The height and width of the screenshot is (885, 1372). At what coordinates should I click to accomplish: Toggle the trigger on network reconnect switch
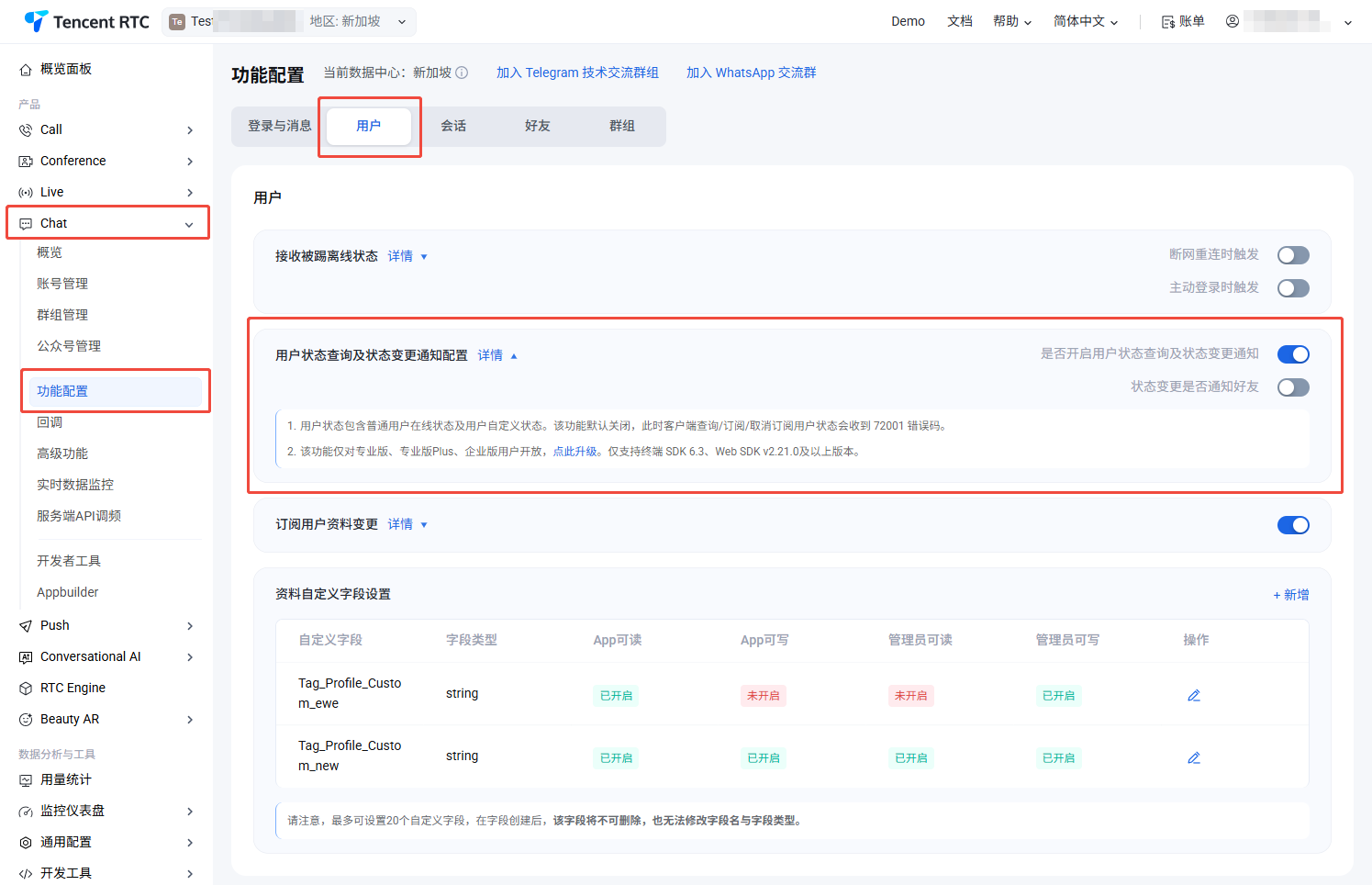point(1293,255)
